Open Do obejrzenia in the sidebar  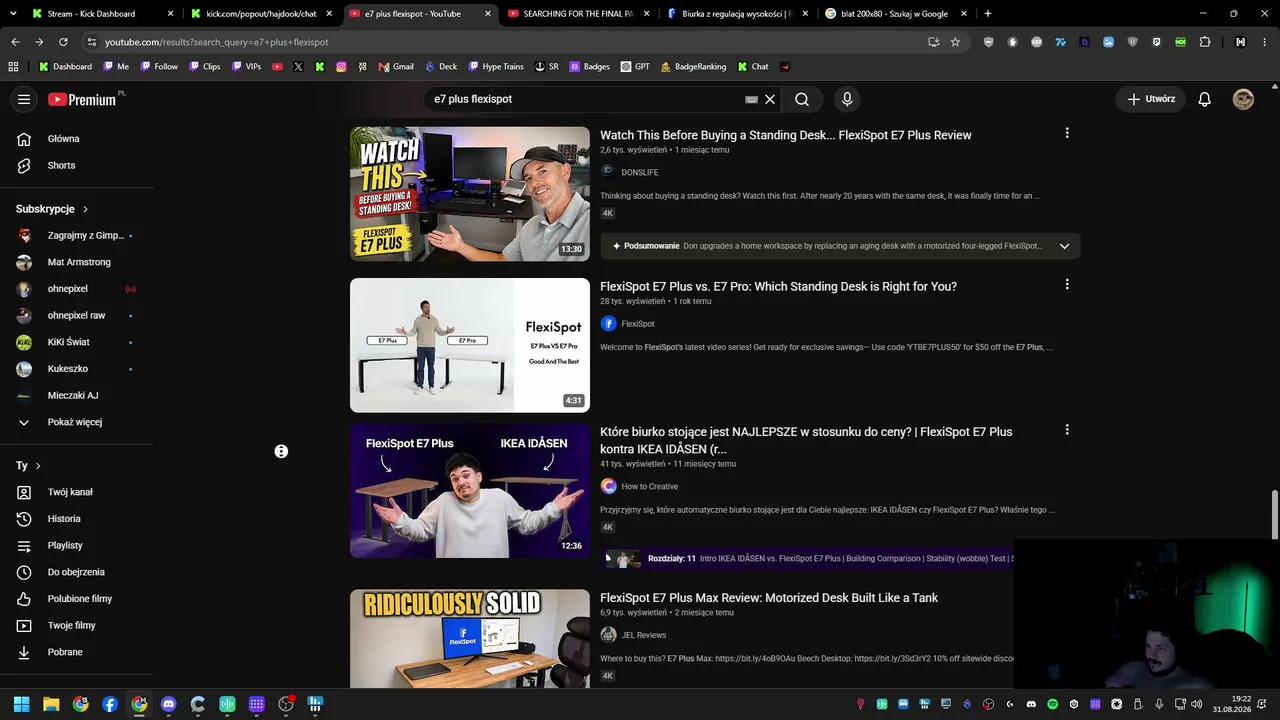coord(76,572)
